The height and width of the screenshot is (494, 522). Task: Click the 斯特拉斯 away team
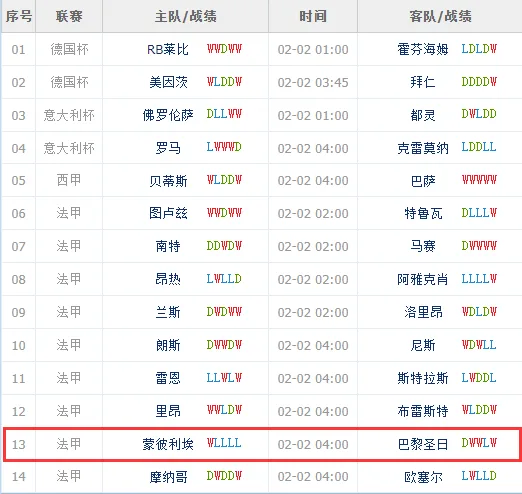coord(423,378)
